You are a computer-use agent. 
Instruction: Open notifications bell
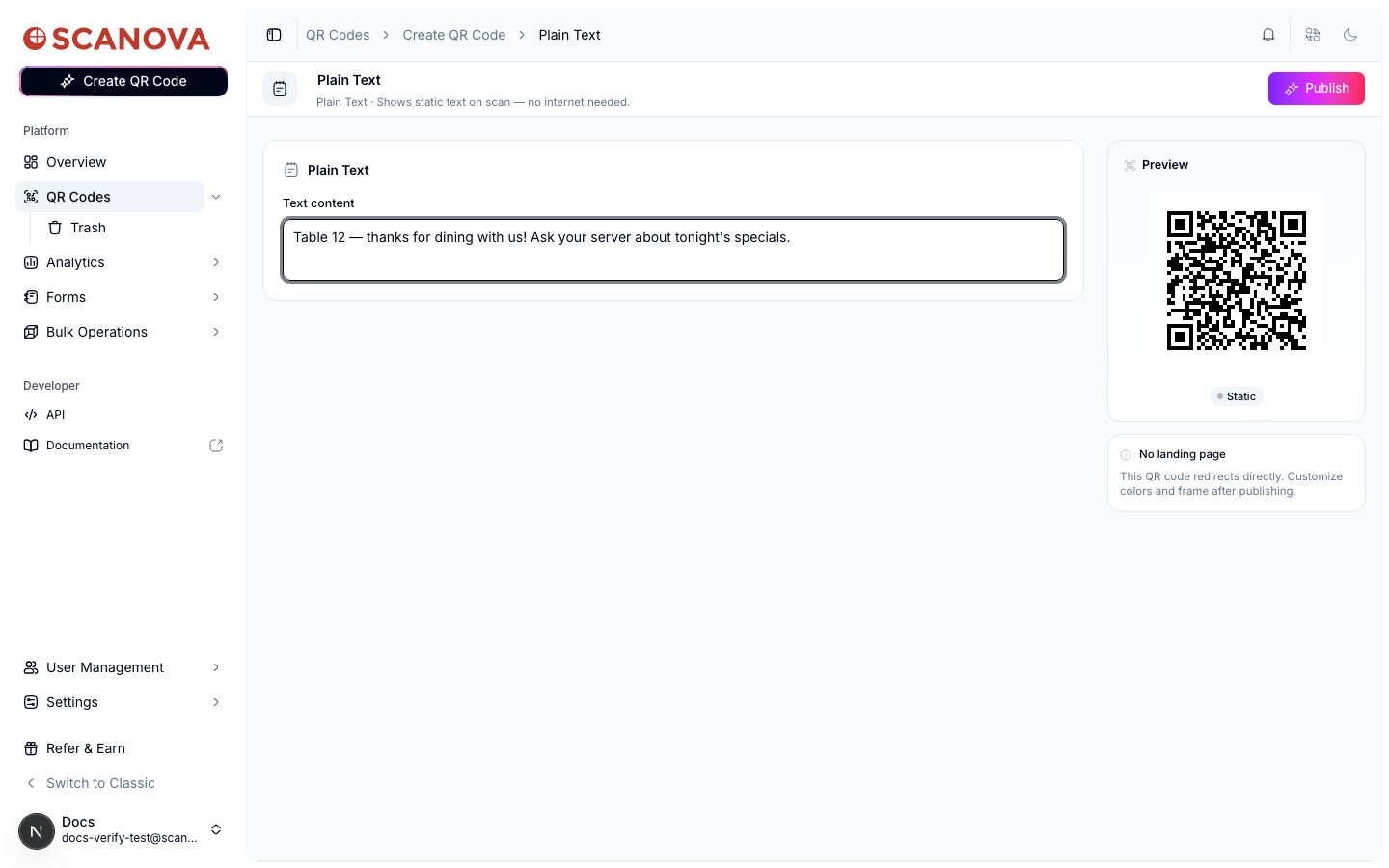coord(1268,35)
